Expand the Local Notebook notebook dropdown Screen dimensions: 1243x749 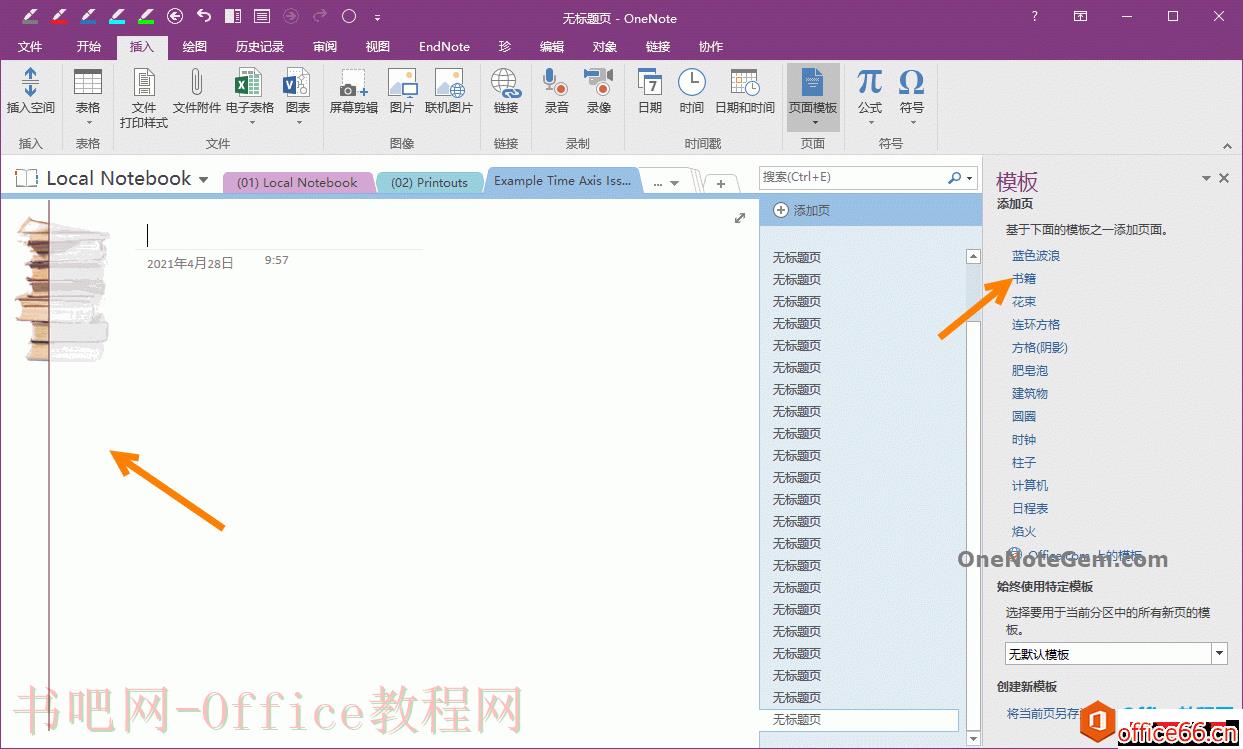click(204, 180)
